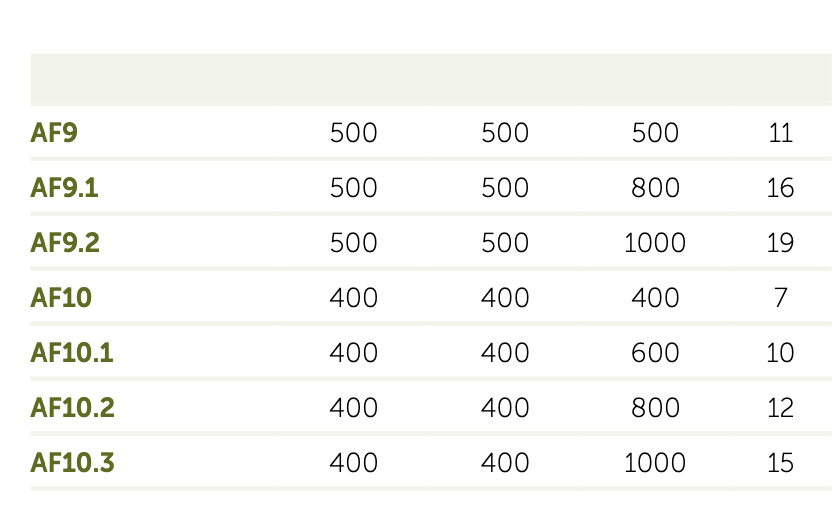
Task: Click the 600 cell in AF10.1 row
Action: 656,353
